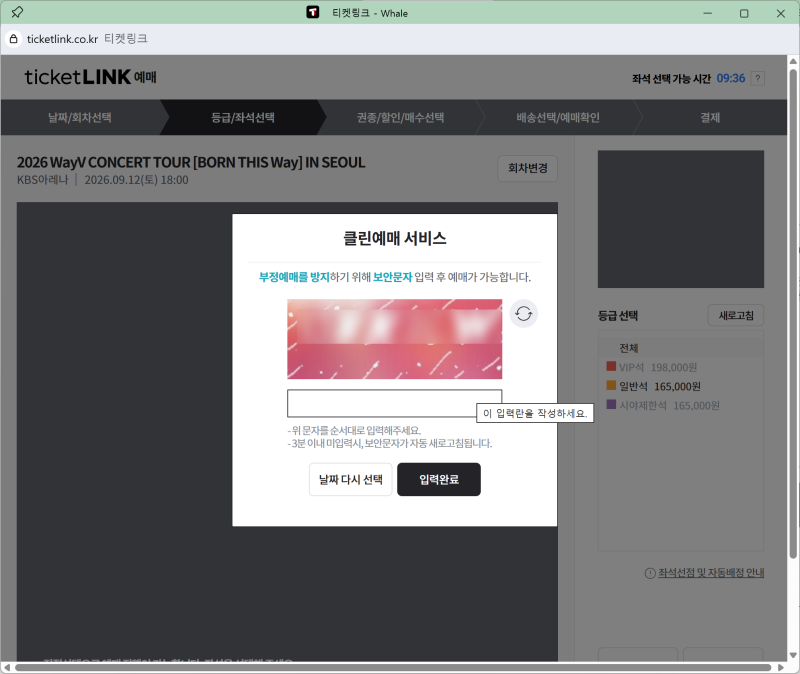Click the 새로고침 button in grade selection
Viewport: 800px width, 674px height.
point(736,315)
